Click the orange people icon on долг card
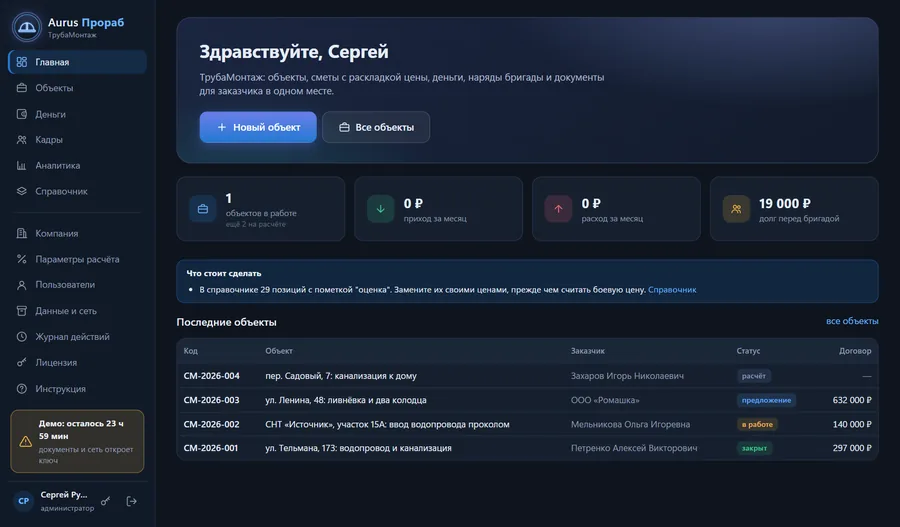Screen dimensions: 900x527 click(736, 209)
